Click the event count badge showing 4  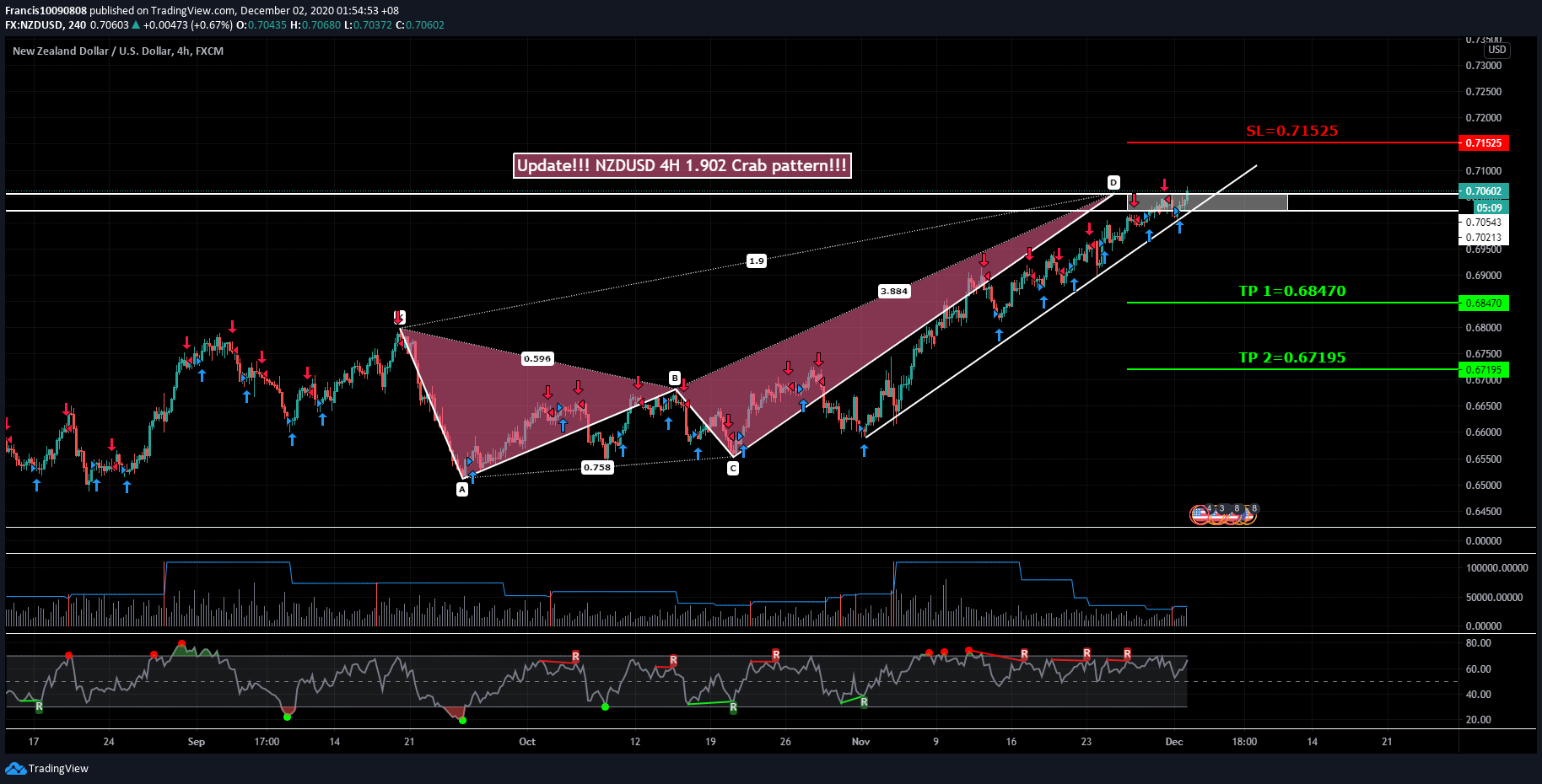1209,508
